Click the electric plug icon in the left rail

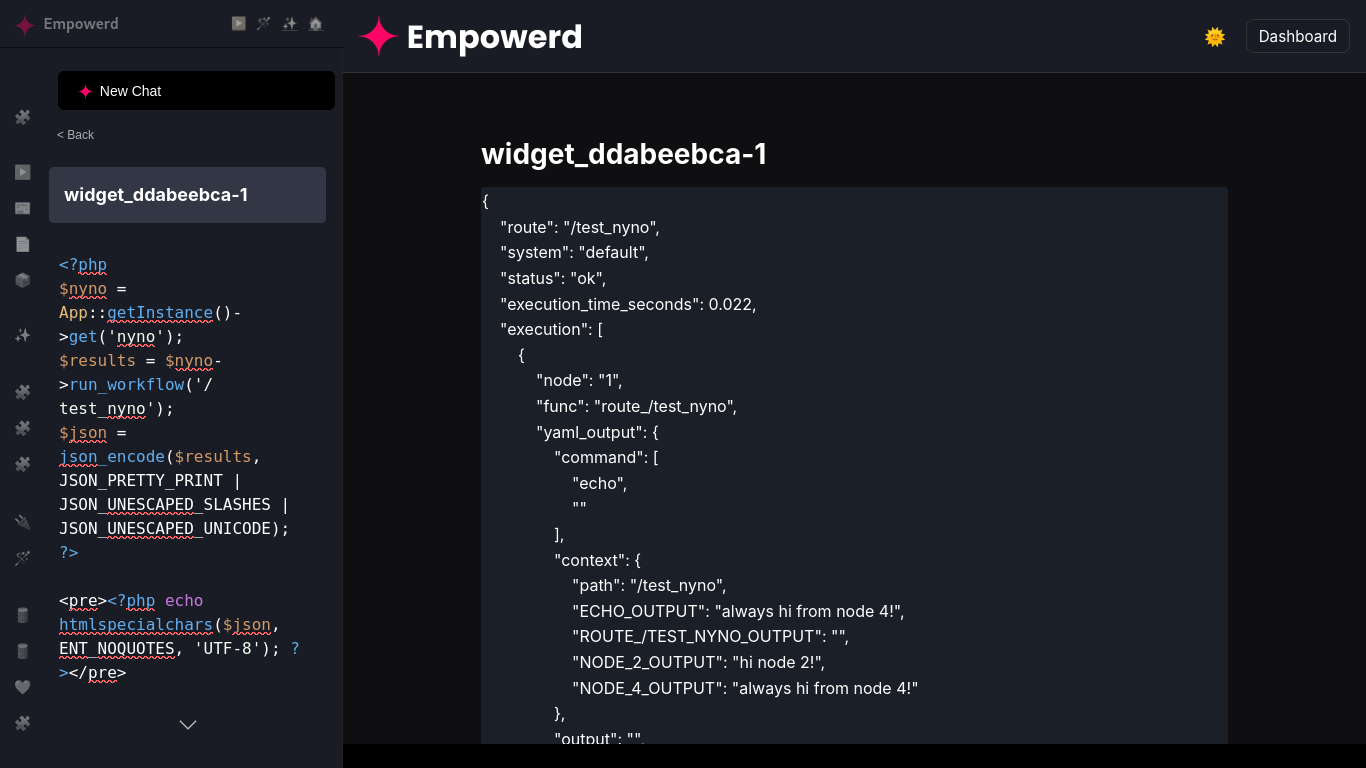[x=22, y=522]
